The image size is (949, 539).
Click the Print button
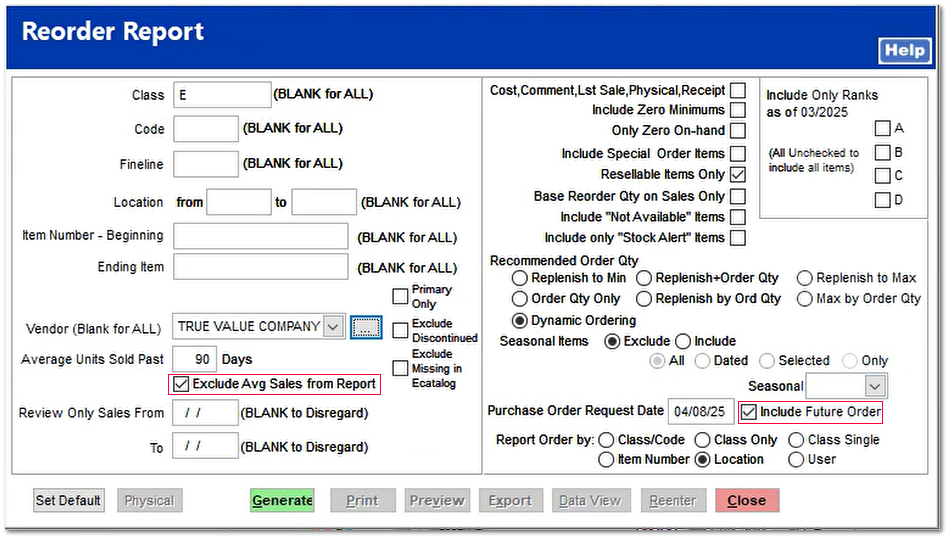[363, 500]
